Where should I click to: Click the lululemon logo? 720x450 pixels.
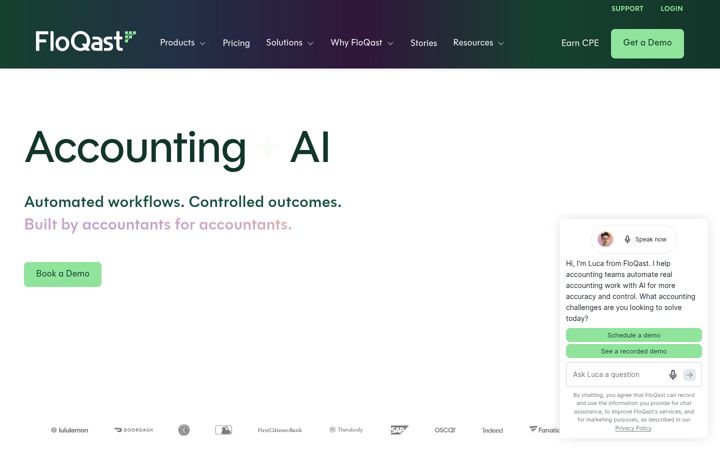click(x=69, y=430)
